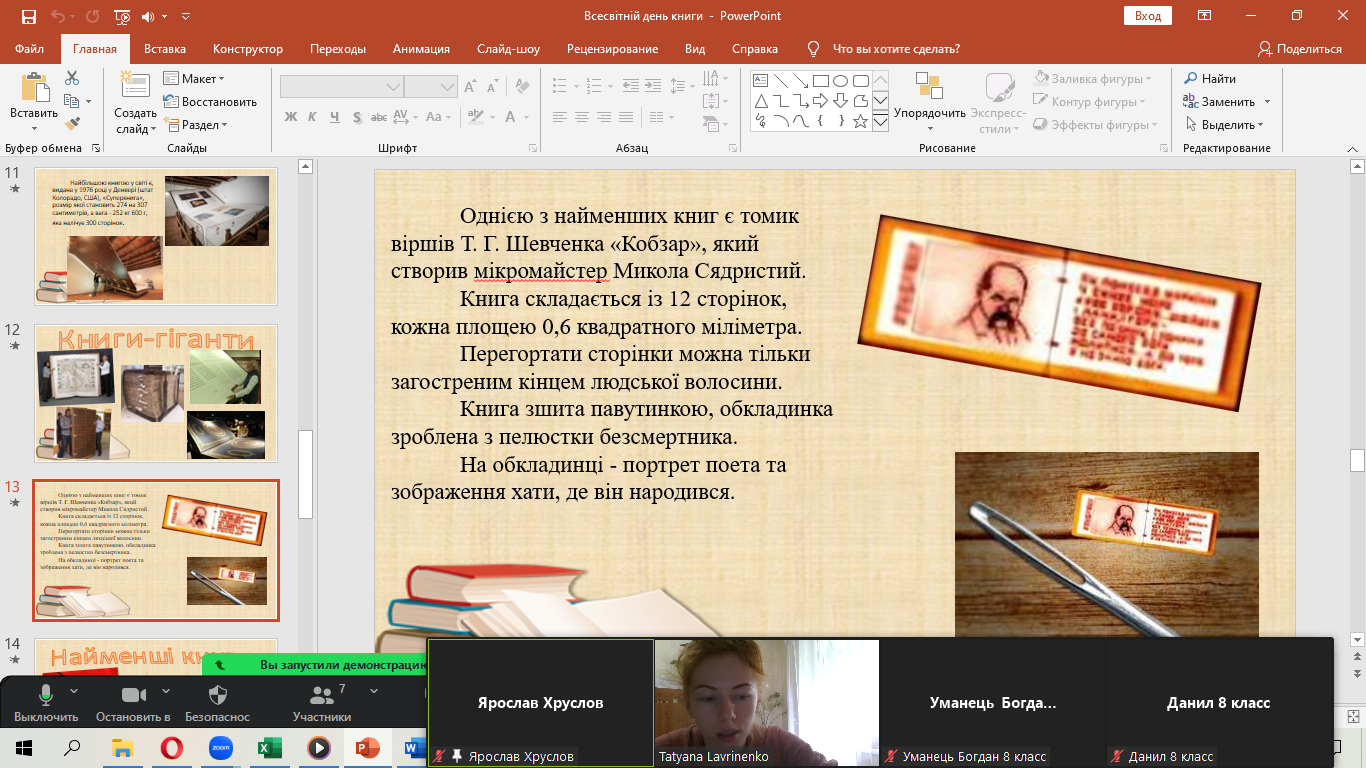This screenshot has width=1366, height=768.
Task: Select the right arrow shape in gallery
Action: point(820,101)
